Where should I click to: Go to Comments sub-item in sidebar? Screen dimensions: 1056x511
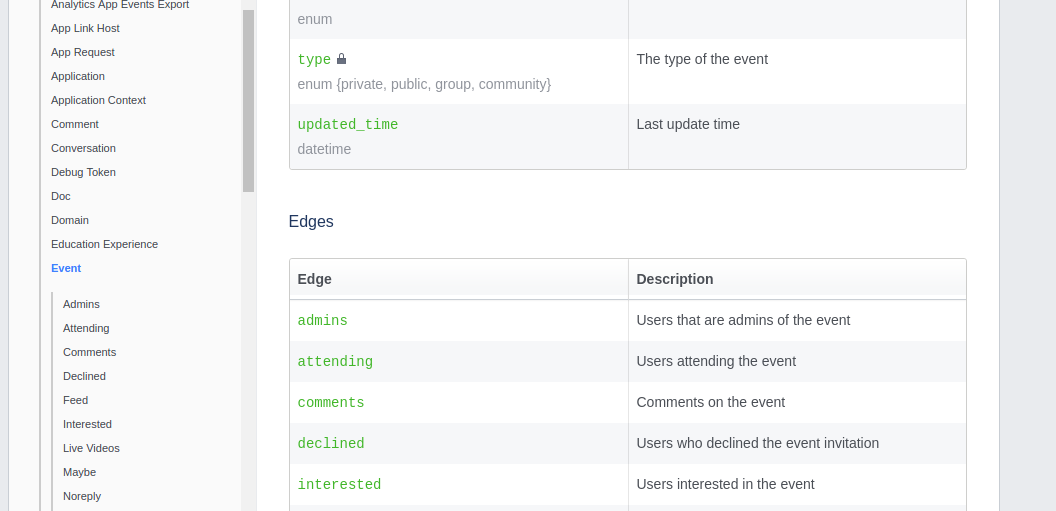click(x=89, y=352)
